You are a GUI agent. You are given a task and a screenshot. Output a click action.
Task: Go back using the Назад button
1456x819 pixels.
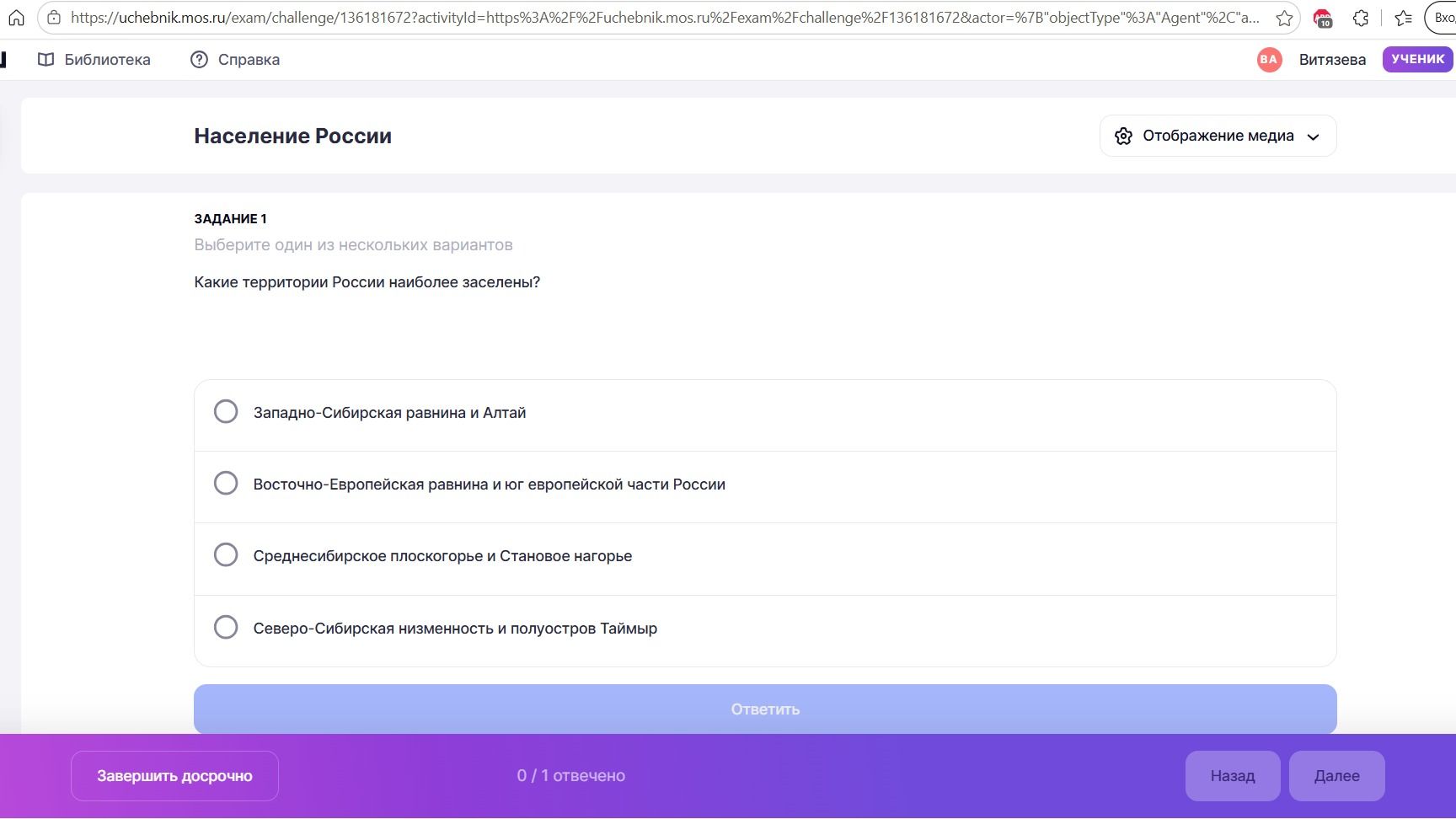click(x=1233, y=776)
